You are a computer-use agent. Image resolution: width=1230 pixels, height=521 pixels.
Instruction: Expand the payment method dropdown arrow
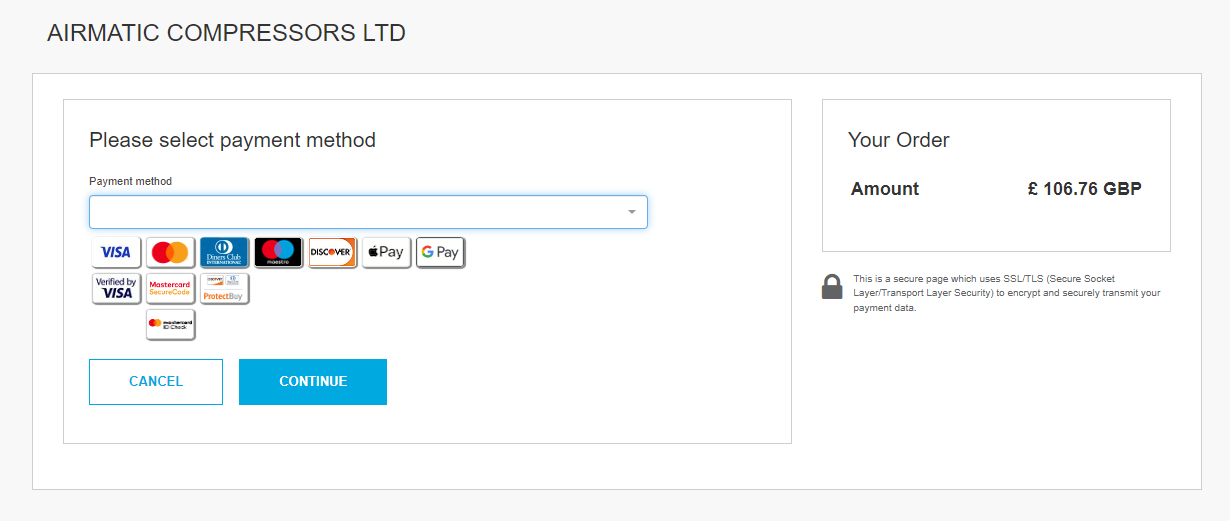point(632,212)
